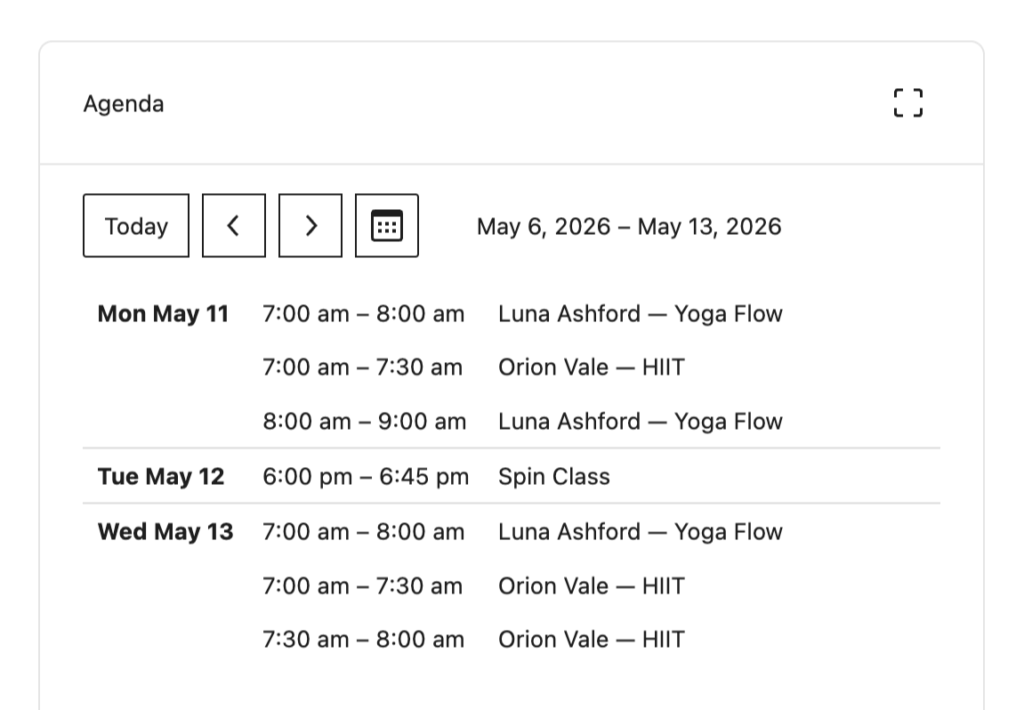The height and width of the screenshot is (710, 1024).
Task: Select the calendar grid icon beside the arrows
Action: pos(387,225)
